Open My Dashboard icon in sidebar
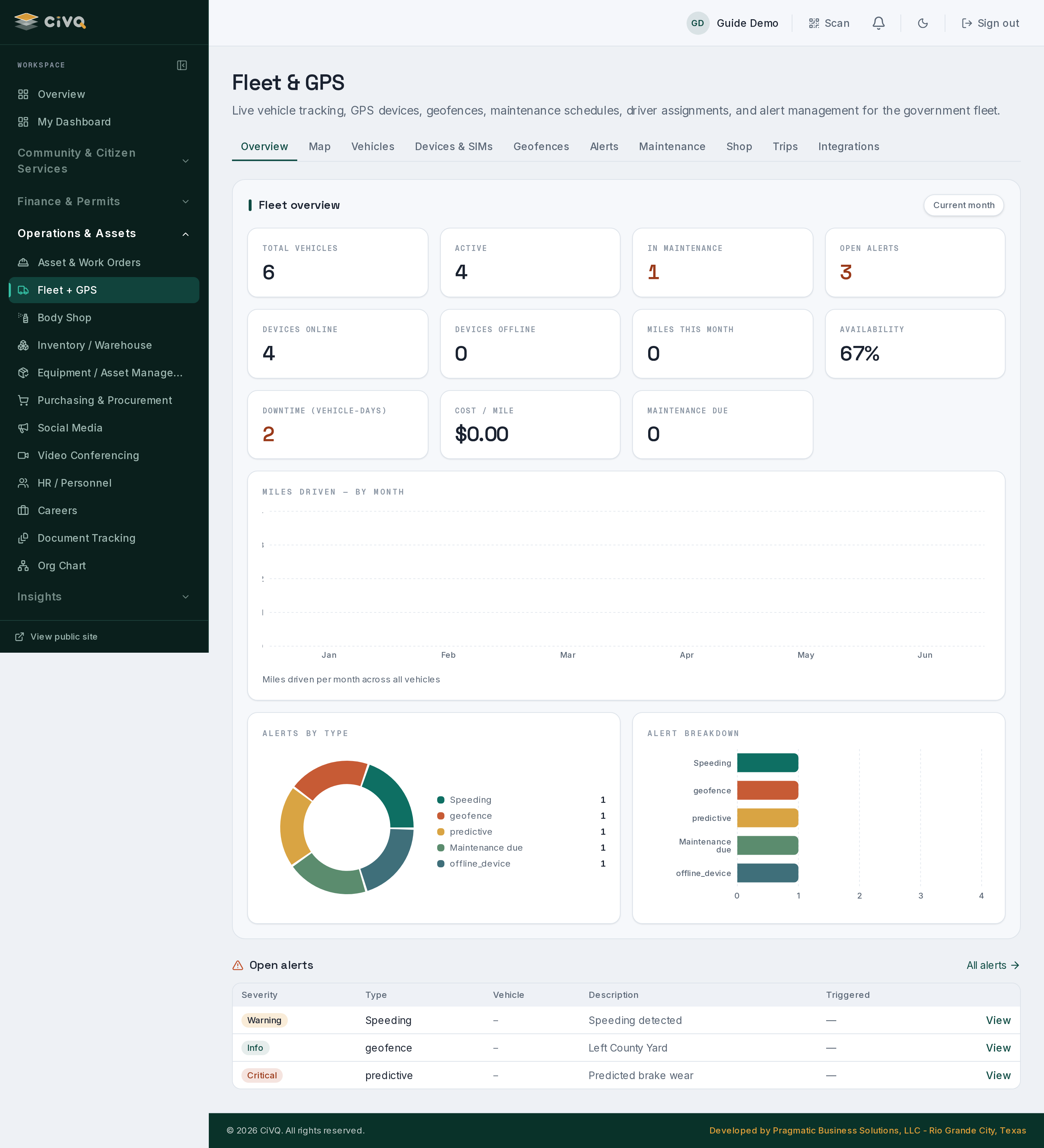This screenshot has width=1044, height=1148. click(23, 122)
